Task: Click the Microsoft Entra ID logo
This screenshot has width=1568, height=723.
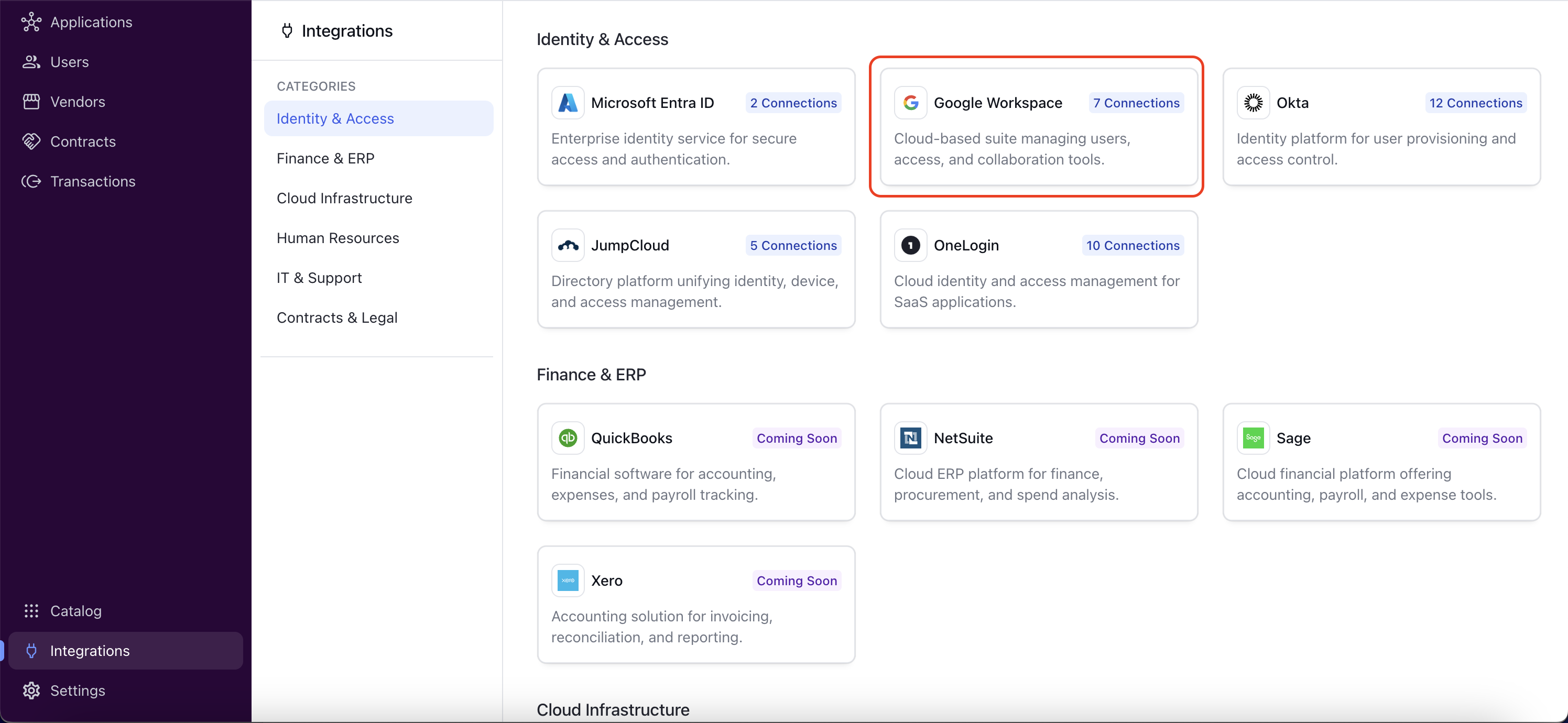Action: 568,103
